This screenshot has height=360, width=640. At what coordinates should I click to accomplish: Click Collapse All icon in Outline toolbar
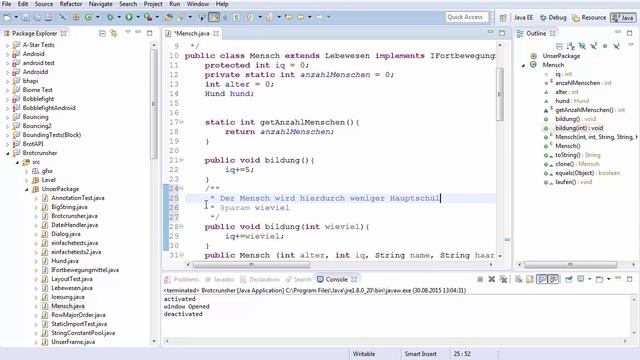tap(559, 46)
